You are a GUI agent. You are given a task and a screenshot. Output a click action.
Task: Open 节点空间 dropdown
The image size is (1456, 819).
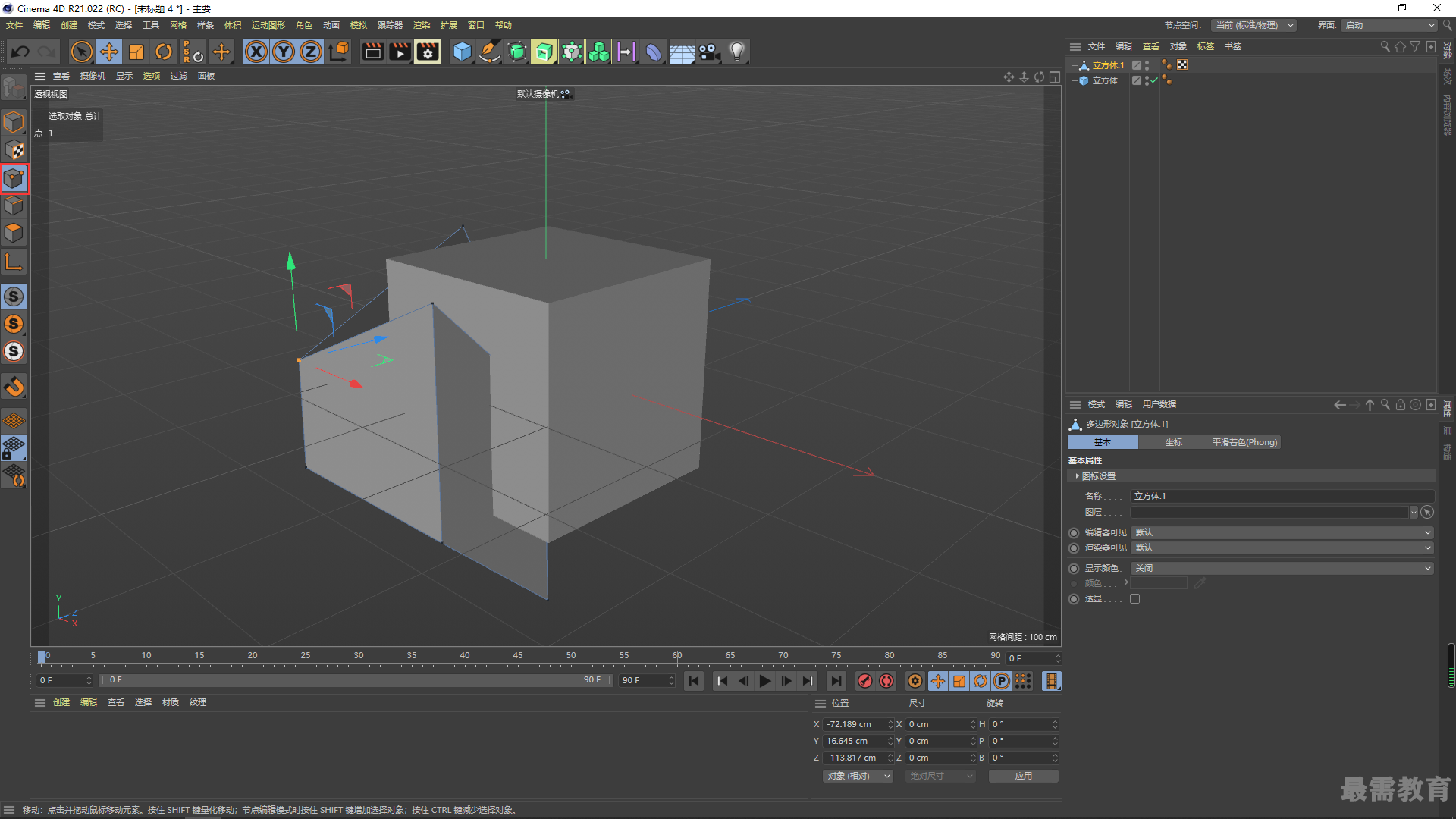click(1254, 25)
